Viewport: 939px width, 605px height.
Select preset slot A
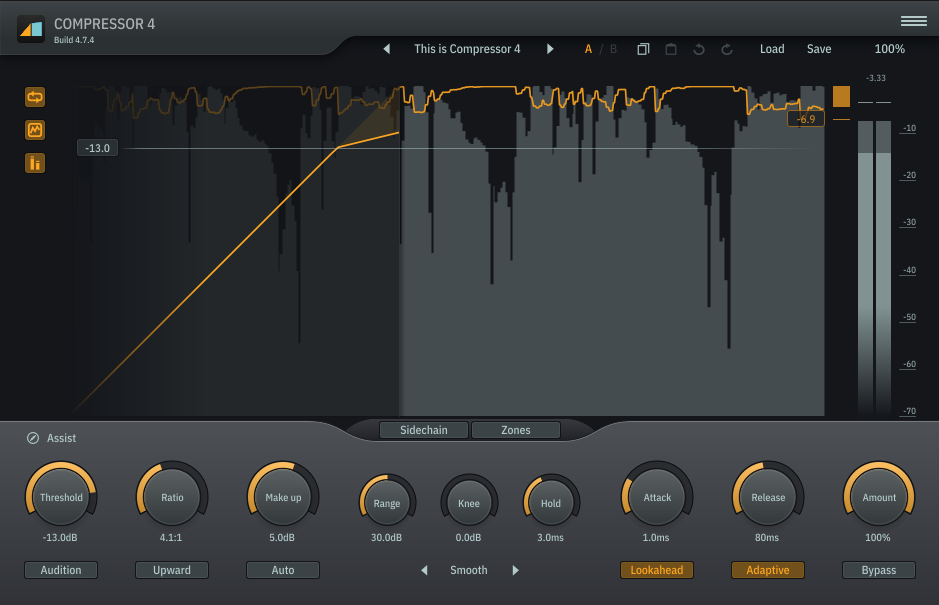click(588, 49)
